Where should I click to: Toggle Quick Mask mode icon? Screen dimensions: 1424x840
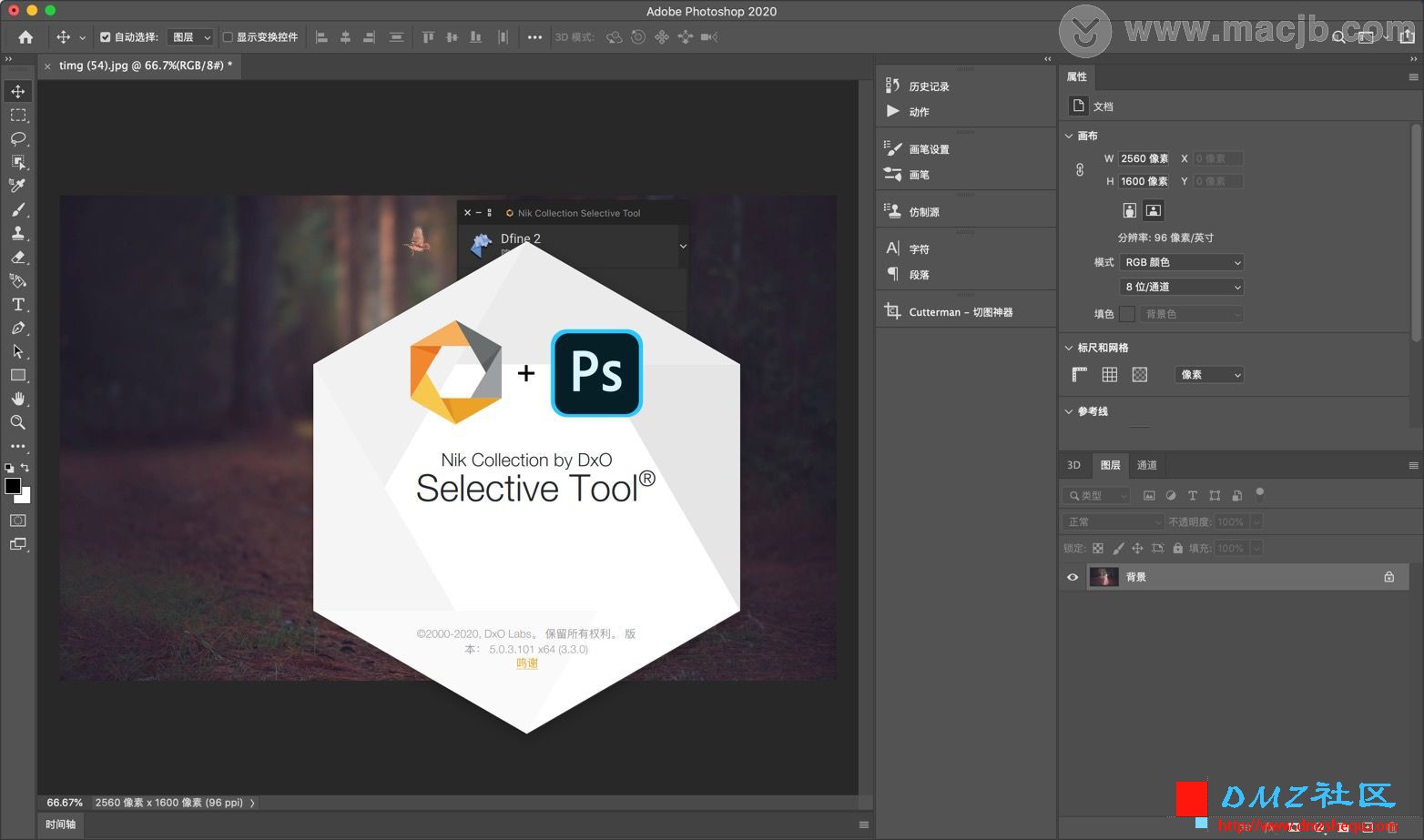18,521
